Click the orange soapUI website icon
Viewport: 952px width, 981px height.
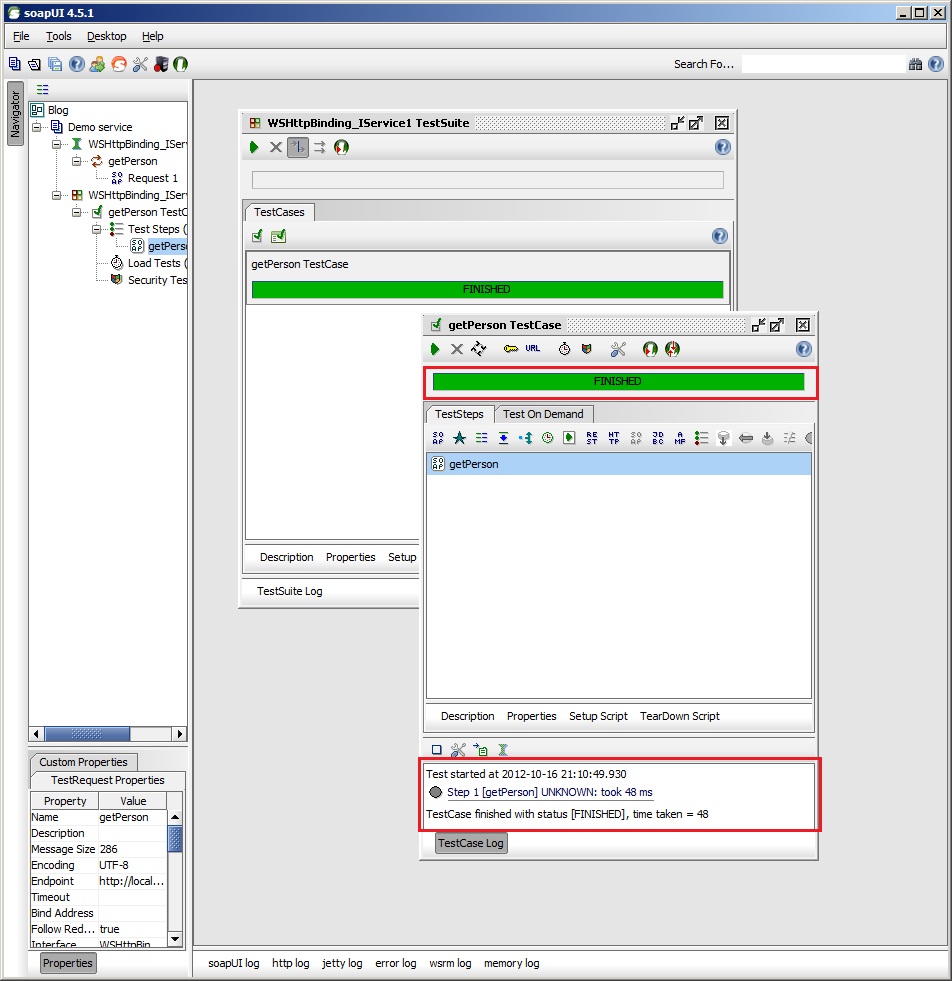tap(118, 64)
